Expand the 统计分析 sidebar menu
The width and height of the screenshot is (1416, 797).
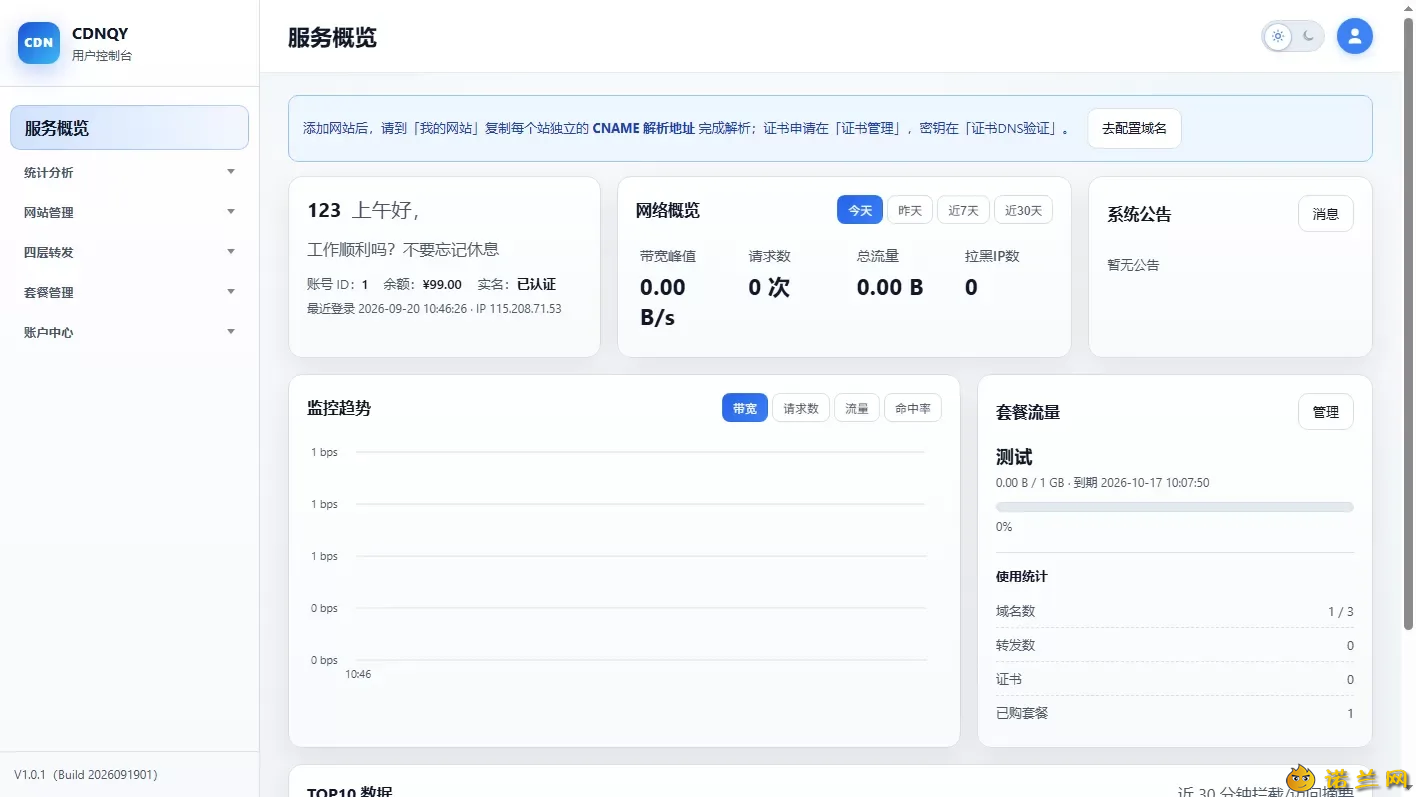[129, 172]
